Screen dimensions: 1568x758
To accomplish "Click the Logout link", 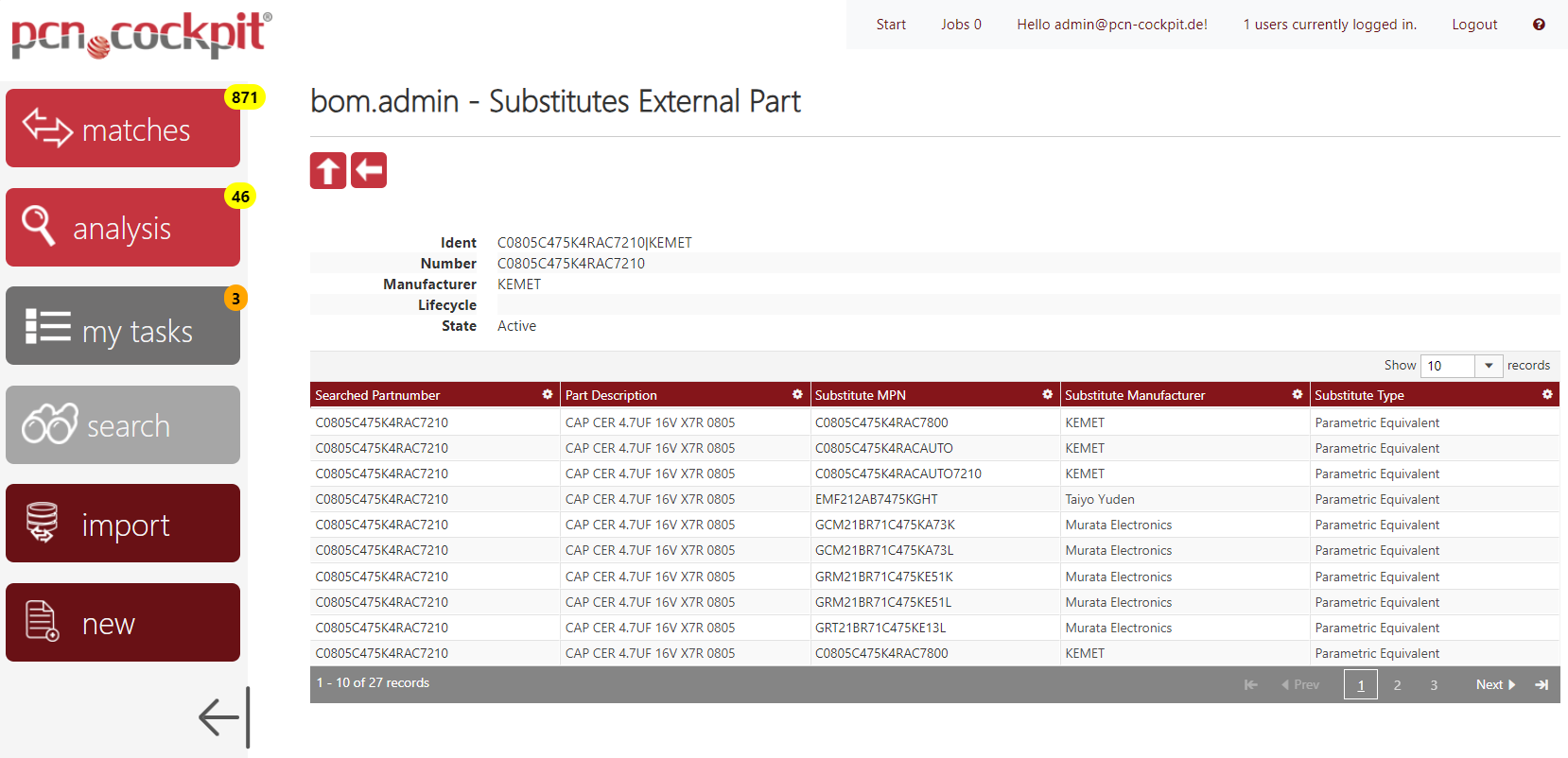I will point(1474,25).
